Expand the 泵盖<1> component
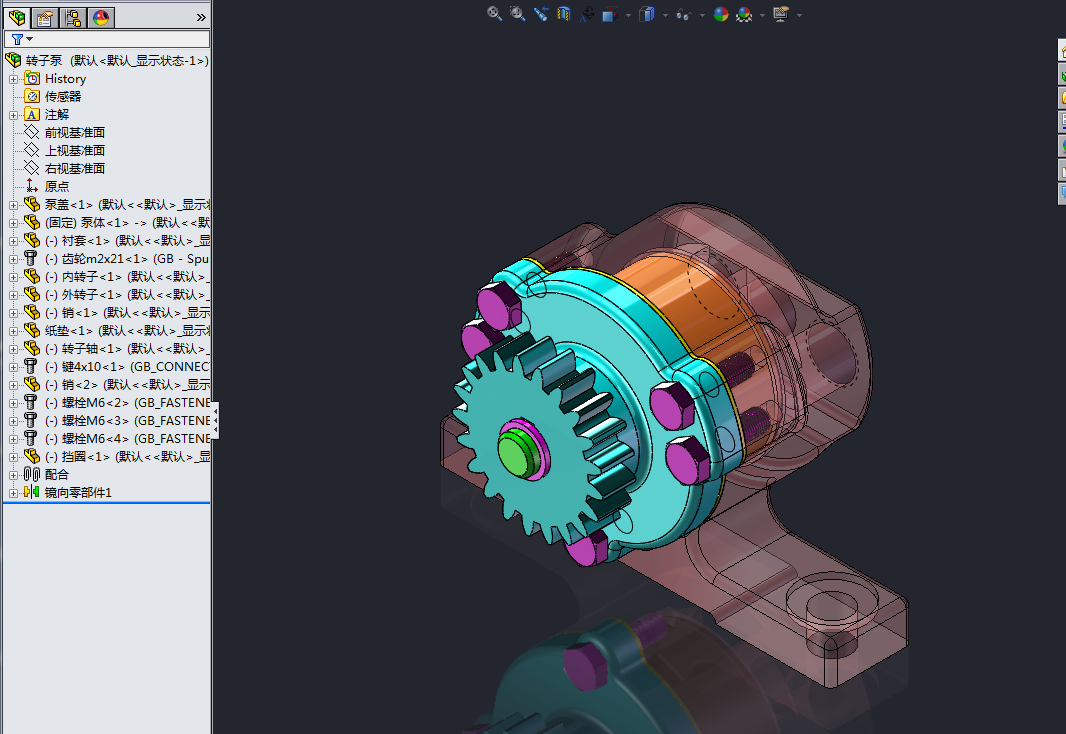This screenshot has width=1066, height=734. pyautogui.click(x=13, y=205)
